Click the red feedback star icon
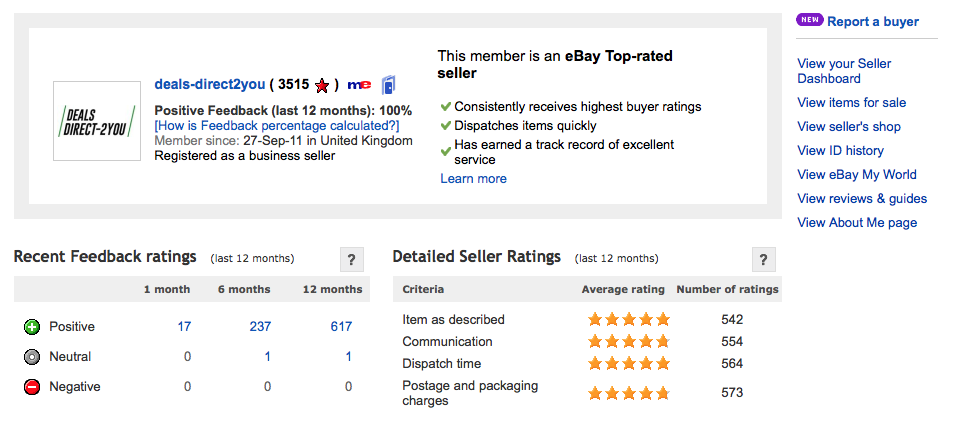The height and width of the screenshot is (433, 953). pyautogui.click(x=322, y=85)
